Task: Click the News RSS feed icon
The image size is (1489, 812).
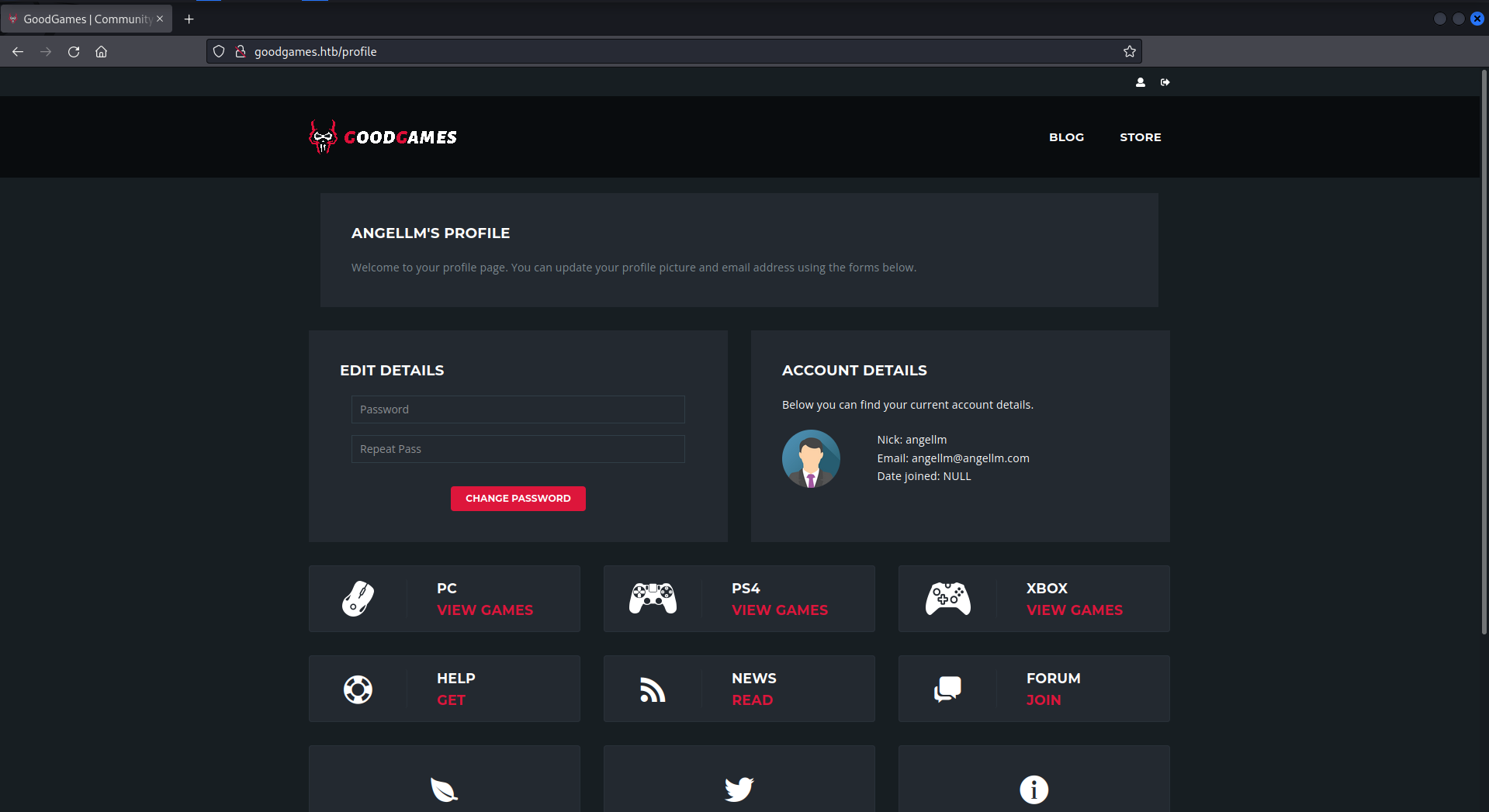Action: [x=653, y=689]
